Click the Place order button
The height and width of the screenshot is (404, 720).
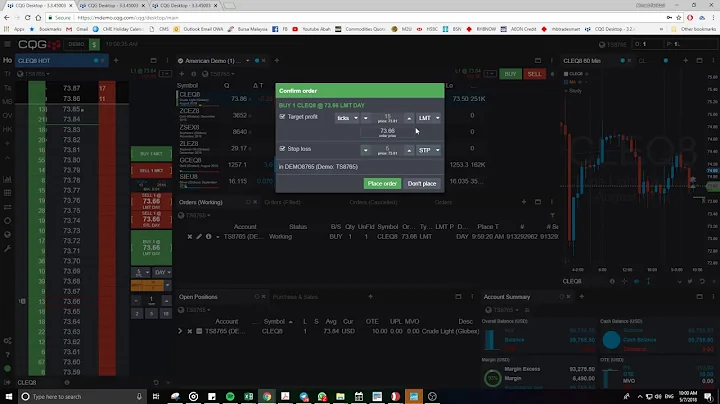coord(382,184)
